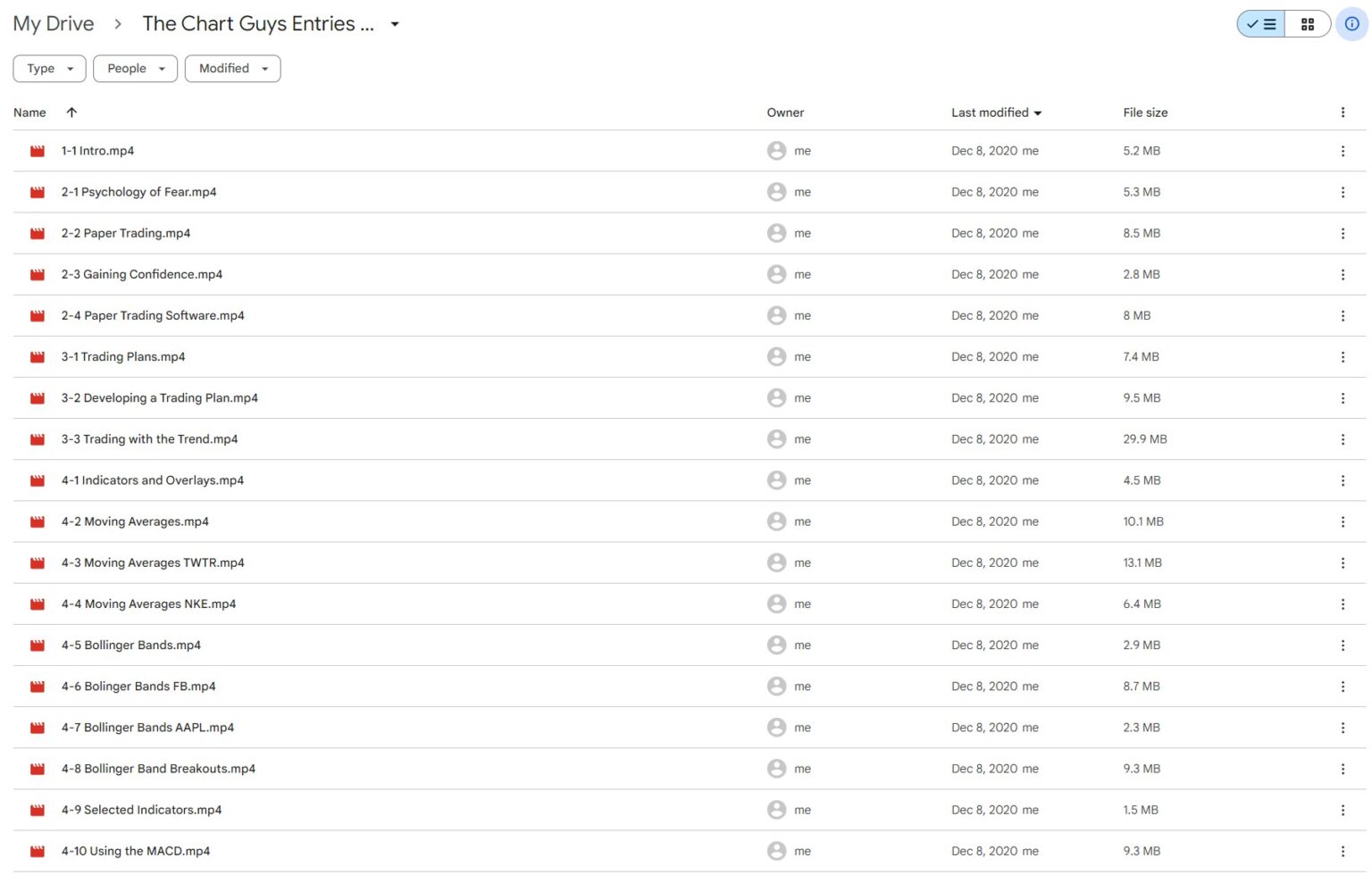Viewport: 1372px width, 875px height.
Task: Select the 4-2 Moving Averages.mp4 file
Action: (x=135, y=522)
